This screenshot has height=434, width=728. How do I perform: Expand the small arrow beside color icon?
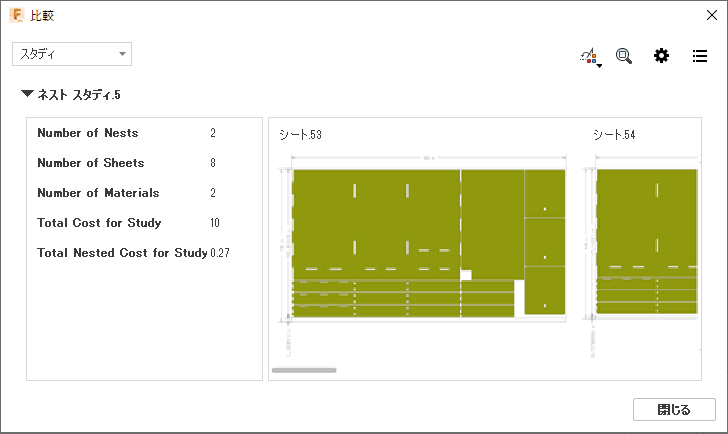tap(599, 66)
